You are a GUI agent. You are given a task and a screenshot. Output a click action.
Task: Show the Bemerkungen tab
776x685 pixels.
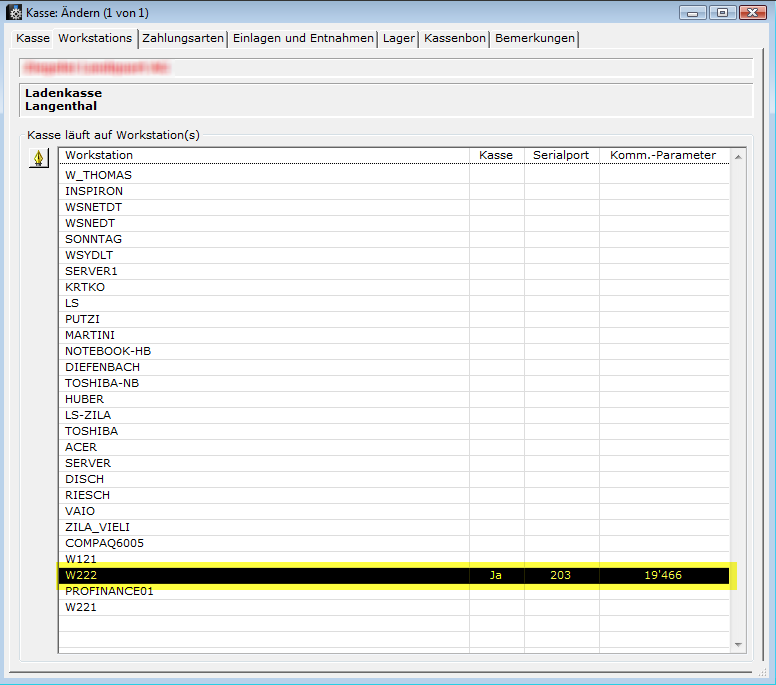[535, 38]
